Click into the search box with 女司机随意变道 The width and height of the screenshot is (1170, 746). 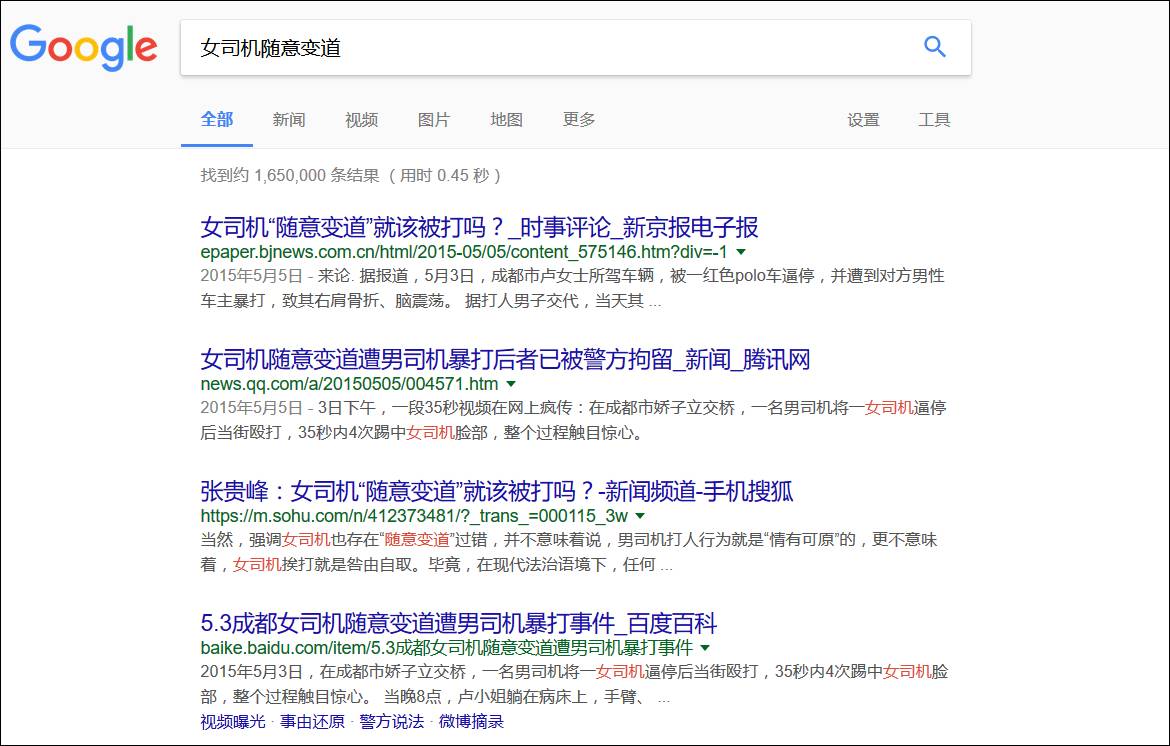coord(575,48)
